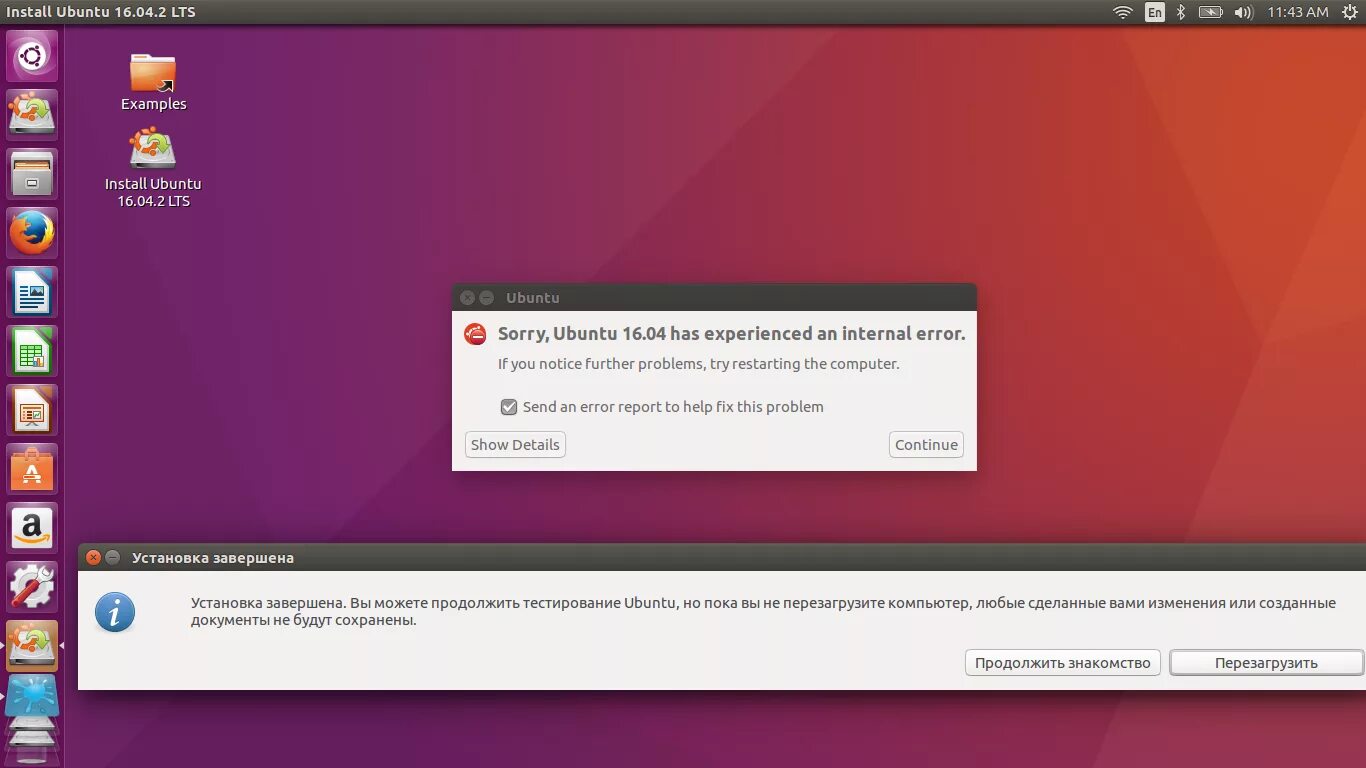Click the 'Install Ubuntu 16.04.2 LTS' panel title
This screenshot has width=1366, height=768.
pyautogui.click(x=101, y=12)
